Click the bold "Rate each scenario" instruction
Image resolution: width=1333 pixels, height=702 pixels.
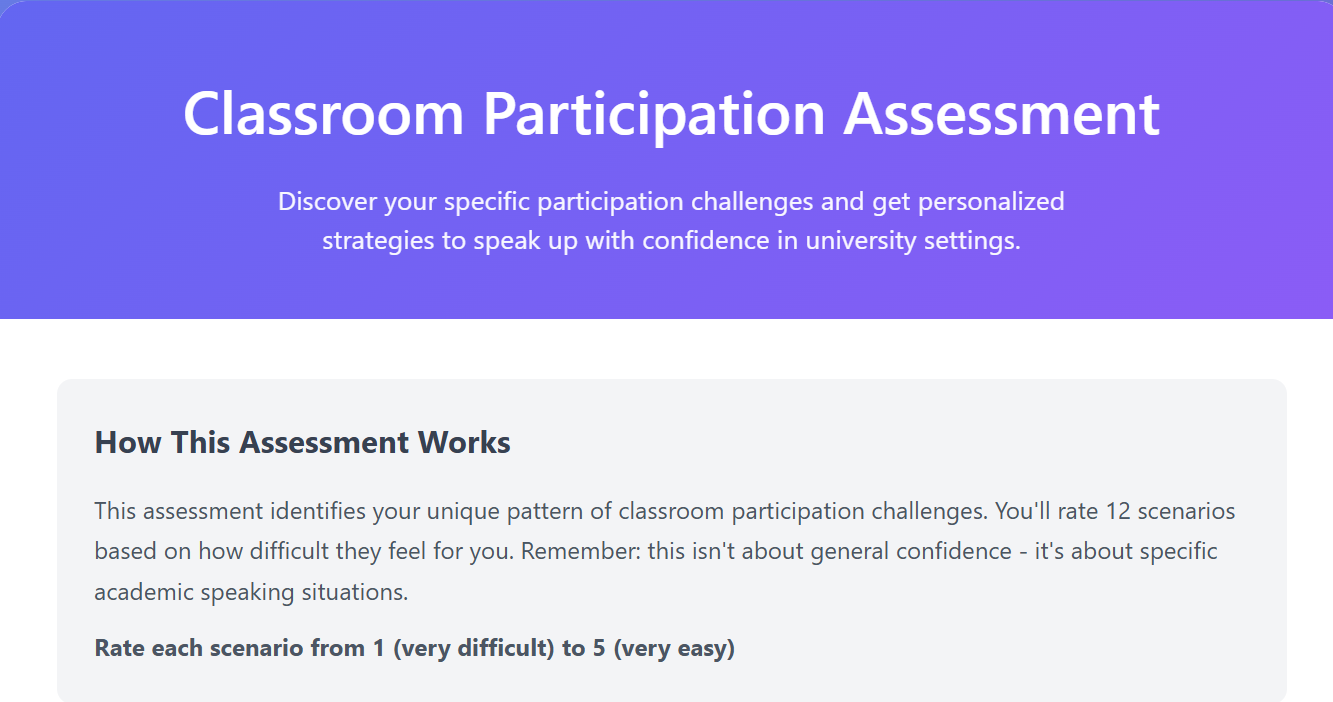415,648
